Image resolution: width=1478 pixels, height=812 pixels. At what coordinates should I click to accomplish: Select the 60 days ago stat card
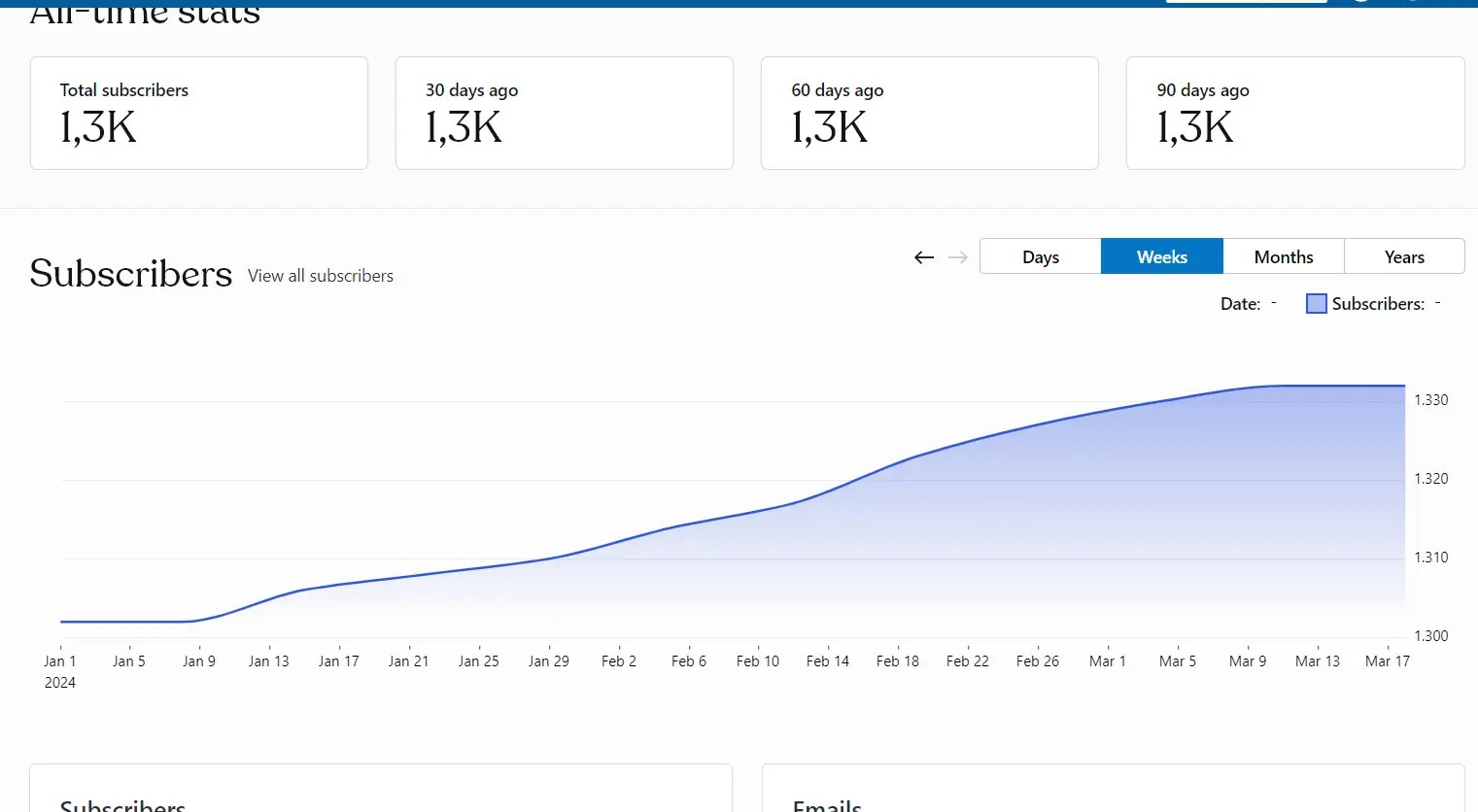(x=929, y=113)
